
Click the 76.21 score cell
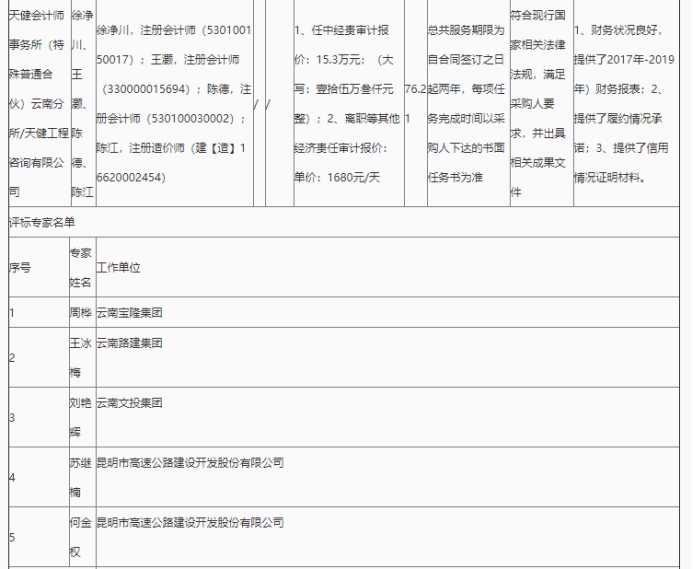coord(415,103)
